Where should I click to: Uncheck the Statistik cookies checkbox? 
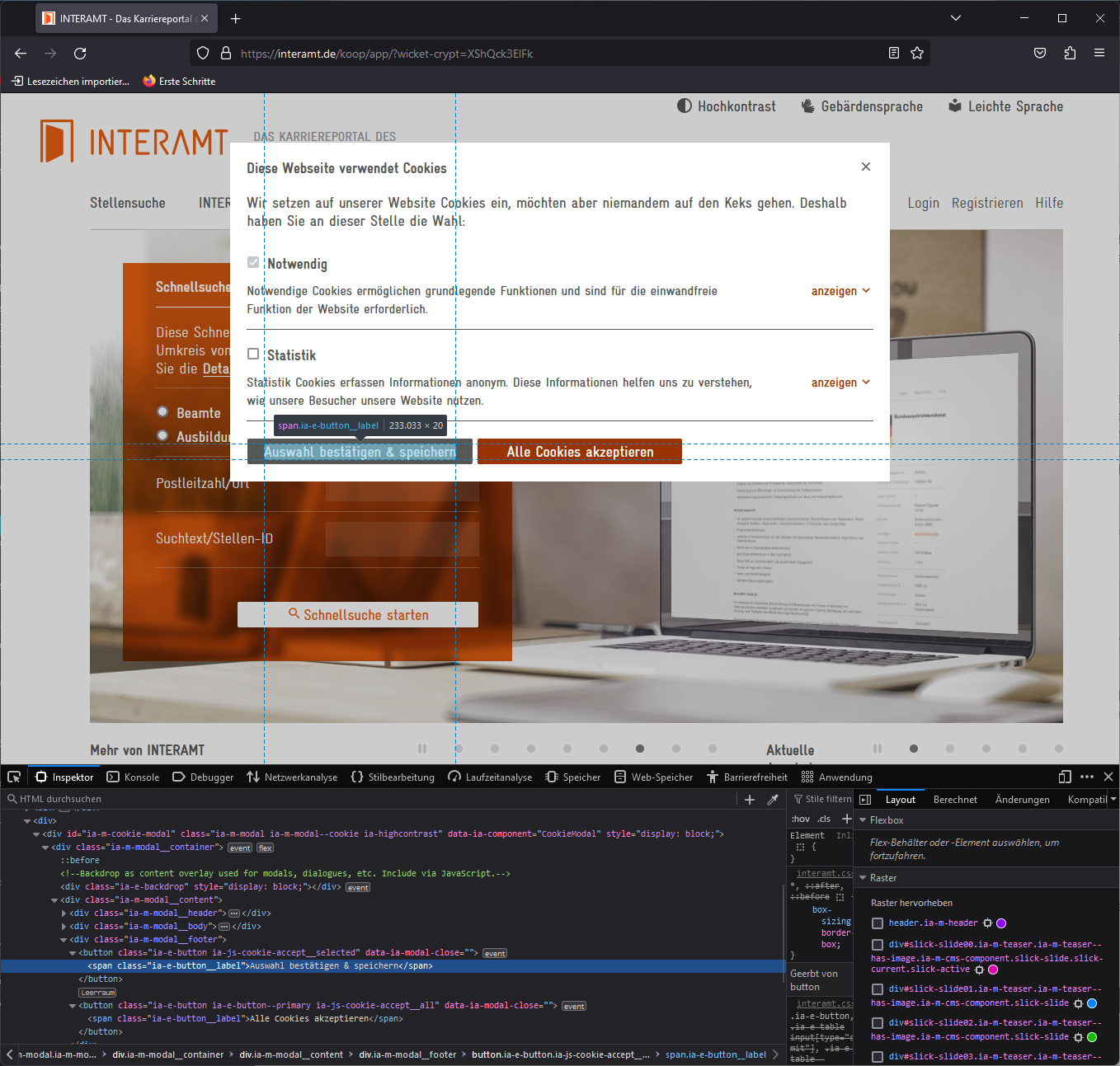tap(253, 353)
